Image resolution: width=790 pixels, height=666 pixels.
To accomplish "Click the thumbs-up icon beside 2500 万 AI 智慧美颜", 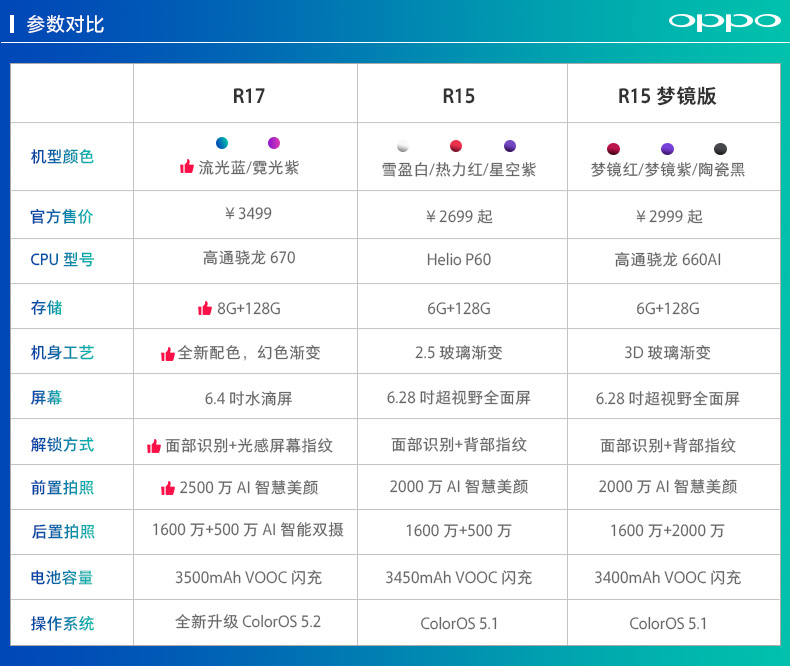I will [x=168, y=488].
